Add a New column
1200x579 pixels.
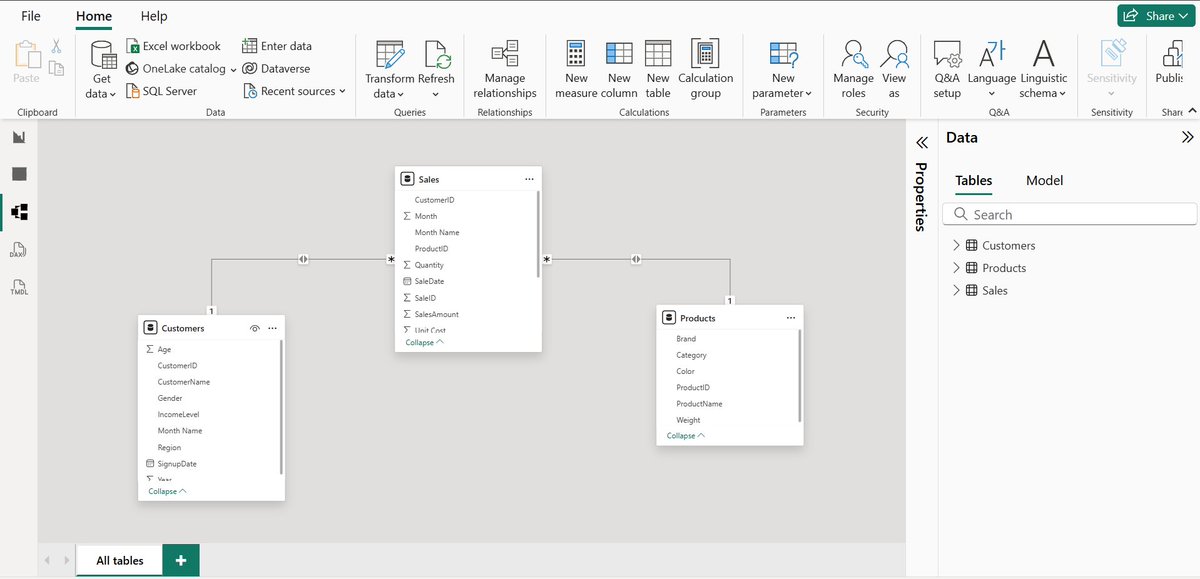click(619, 68)
